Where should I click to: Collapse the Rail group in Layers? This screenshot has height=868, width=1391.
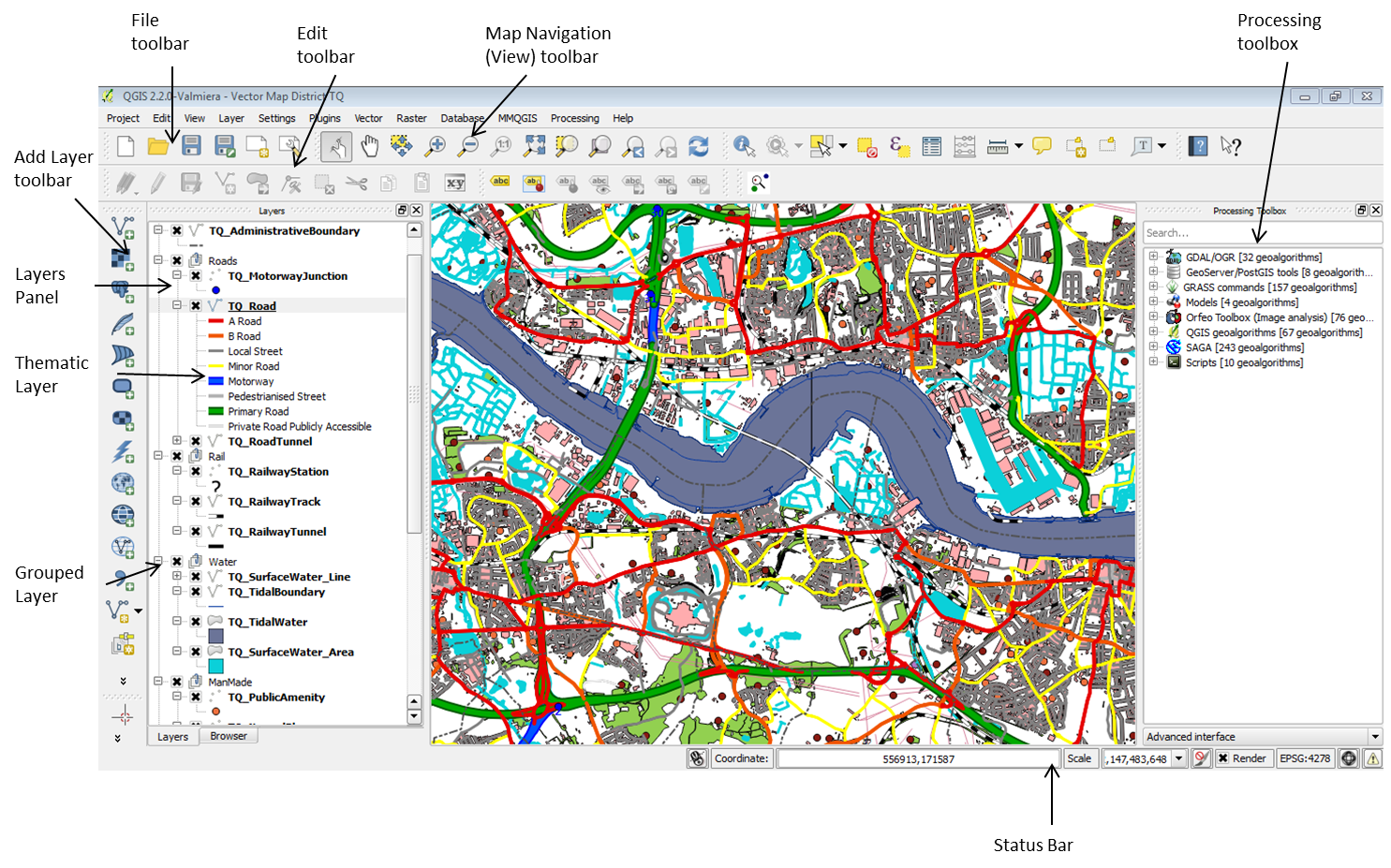pyautogui.click(x=158, y=456)
